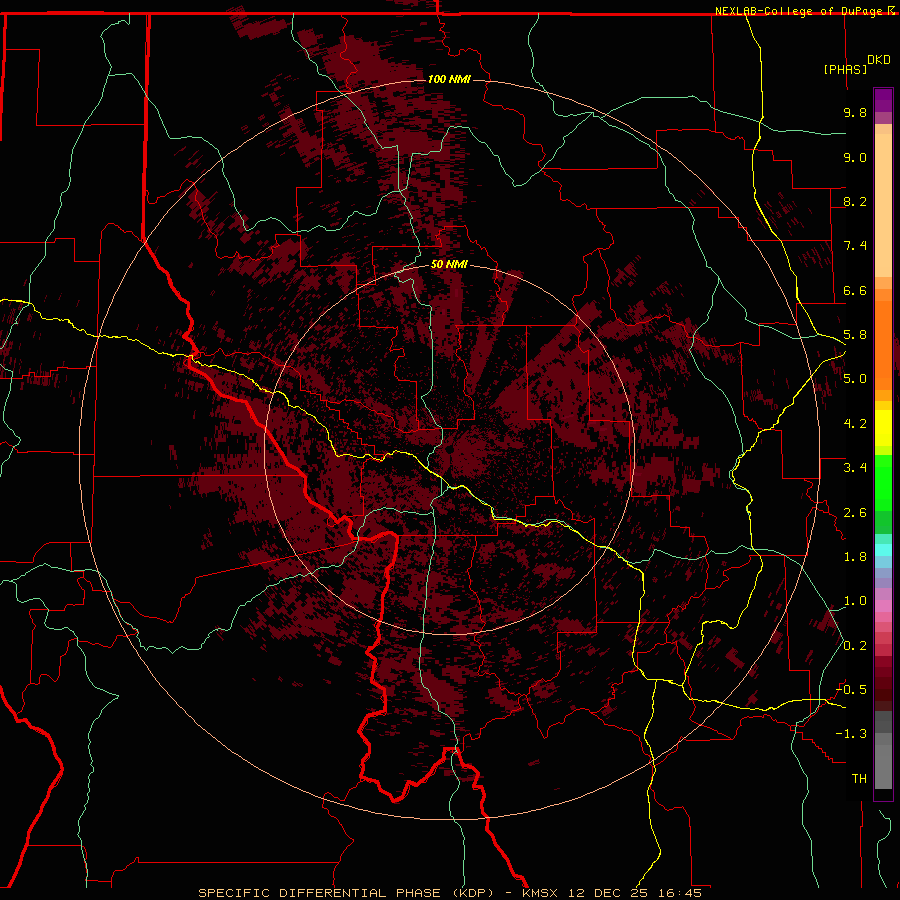This screenshot has height=900, width=900.
Task: Pick the cyan swatch beside 1.8
Action: [x=883, y=549]
